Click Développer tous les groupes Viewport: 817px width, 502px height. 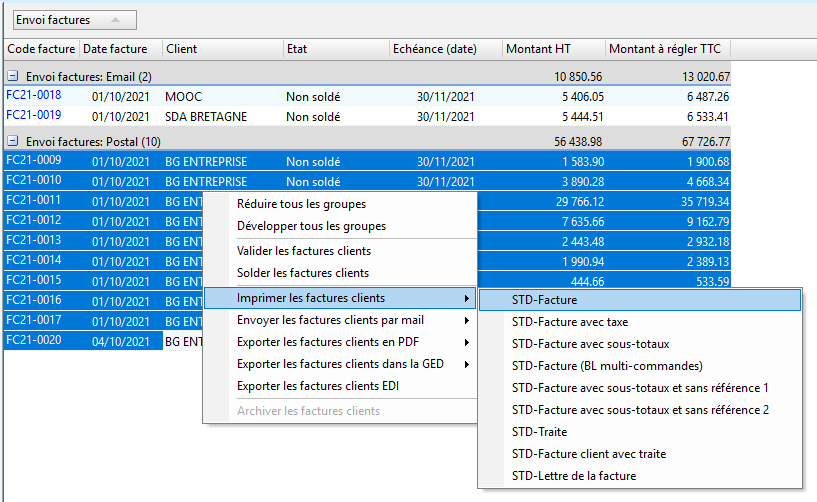311,226
